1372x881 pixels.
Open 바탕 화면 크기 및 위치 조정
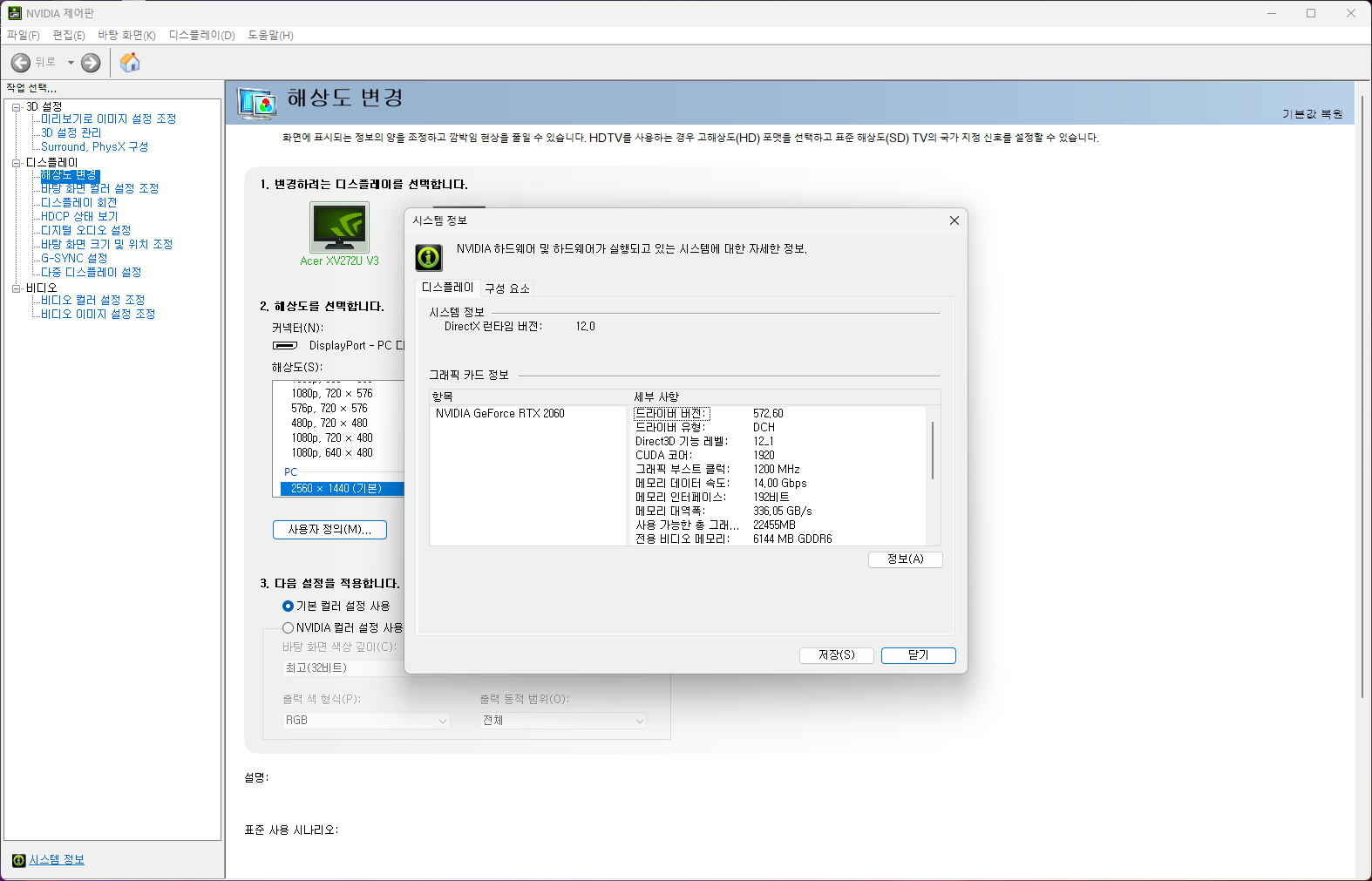pos(107,244)
